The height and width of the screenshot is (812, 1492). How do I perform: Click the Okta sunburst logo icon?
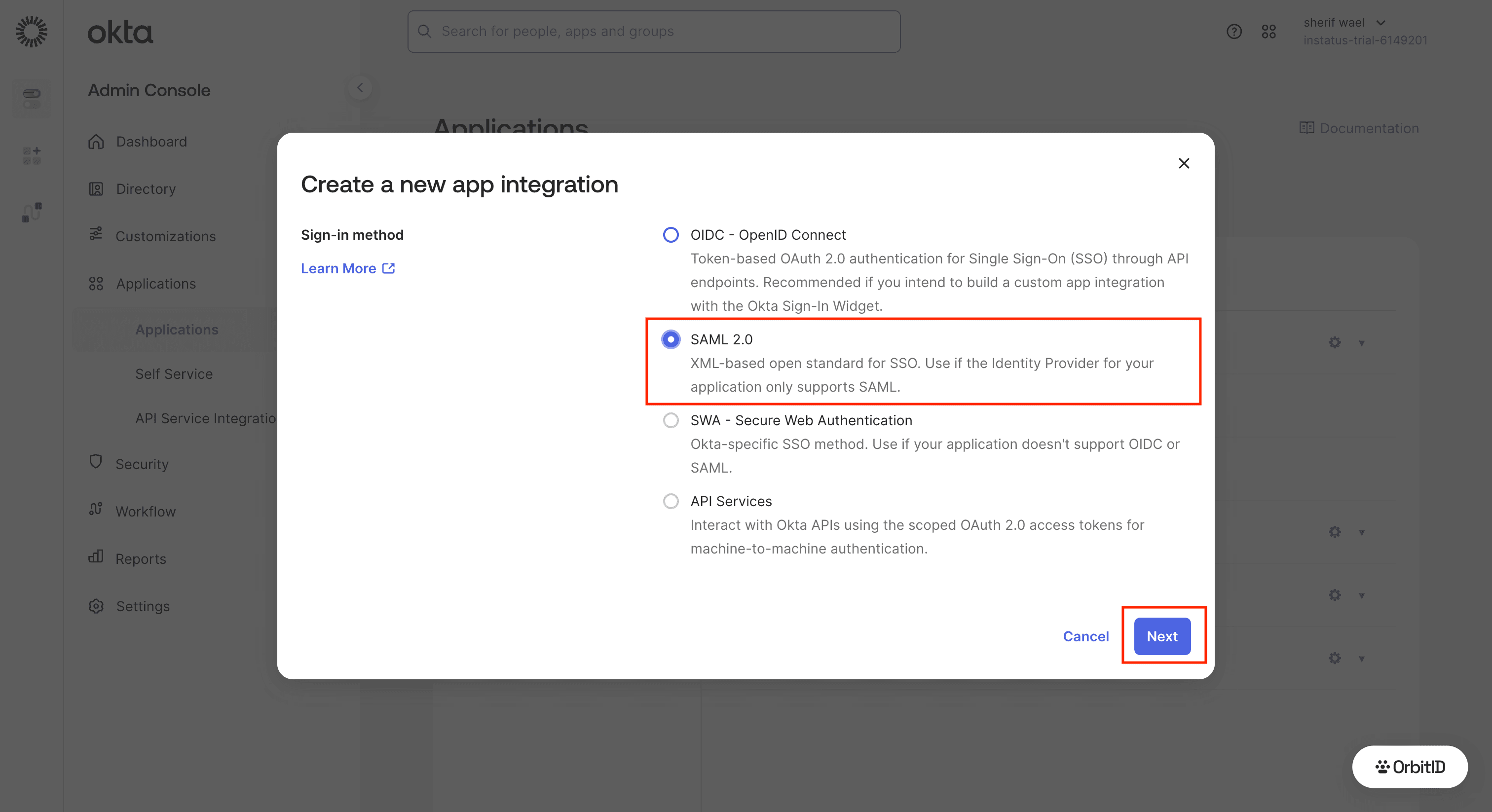(x=31, y=31)
